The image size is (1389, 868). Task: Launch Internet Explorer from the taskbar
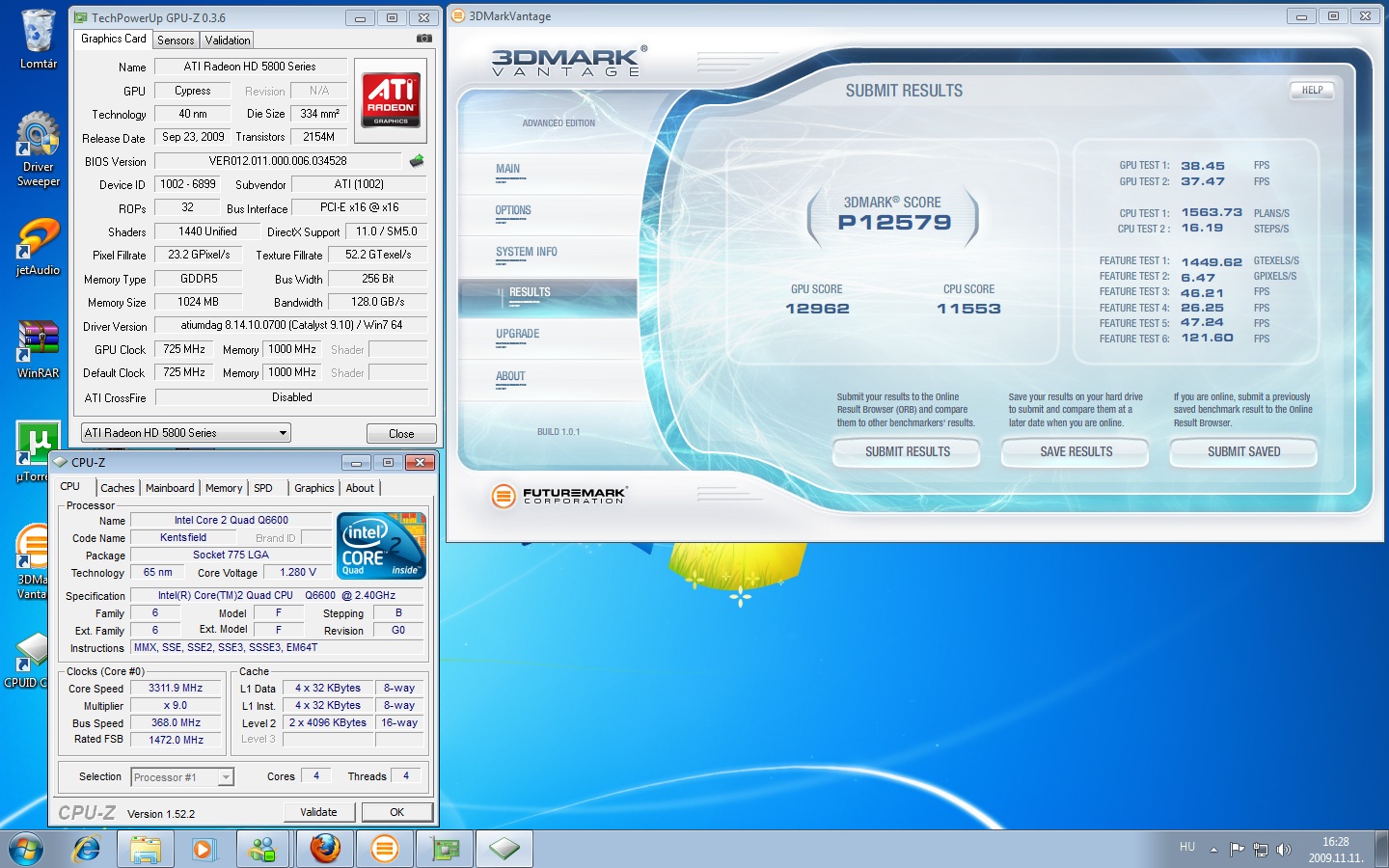(x=87, y=850)
